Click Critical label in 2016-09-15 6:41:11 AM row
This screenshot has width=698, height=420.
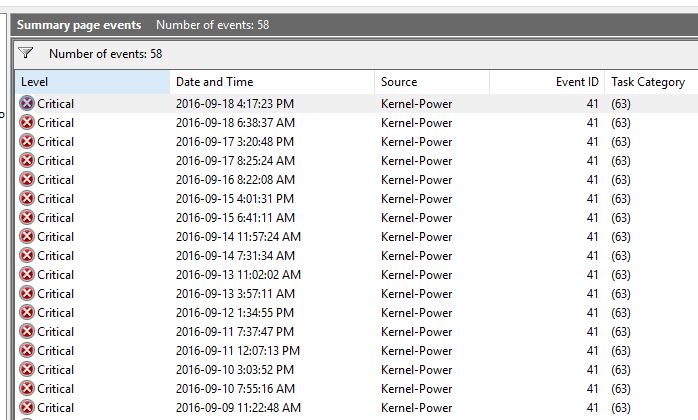pyautogui.click(x=56, y=218)
